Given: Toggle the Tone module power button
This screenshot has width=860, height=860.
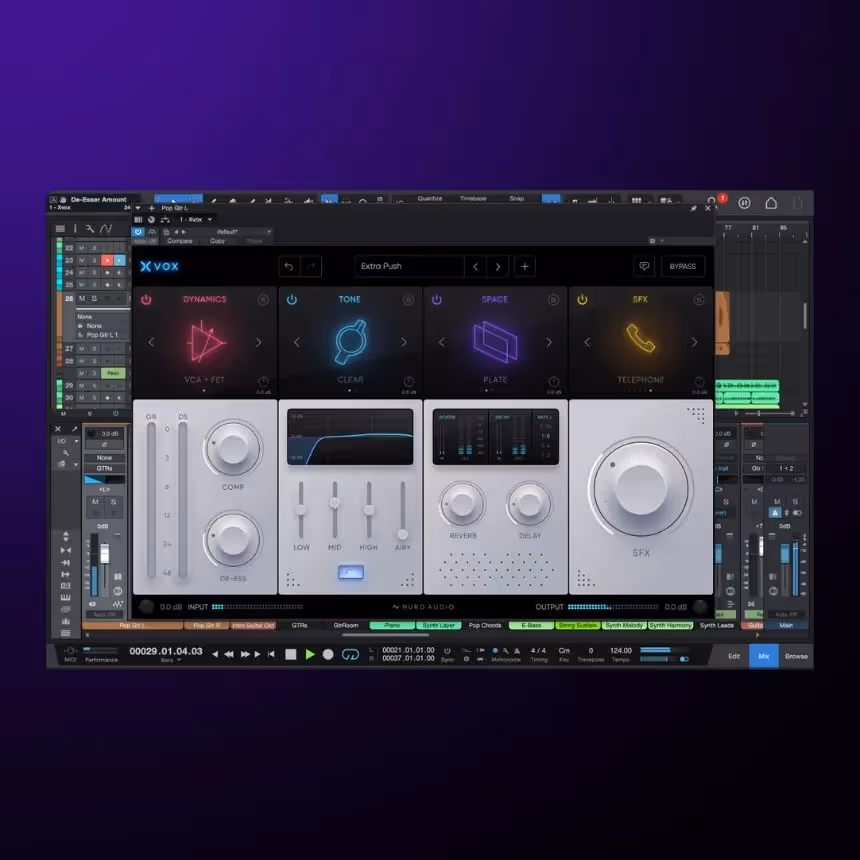Looking at the screenshot, I should pos(292,299).
